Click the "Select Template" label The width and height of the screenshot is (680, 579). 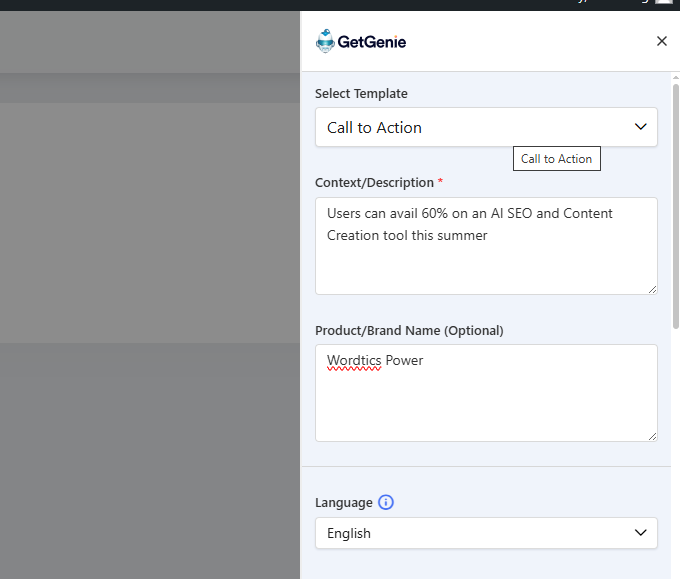pyautogui.click(x=361, y=94)
